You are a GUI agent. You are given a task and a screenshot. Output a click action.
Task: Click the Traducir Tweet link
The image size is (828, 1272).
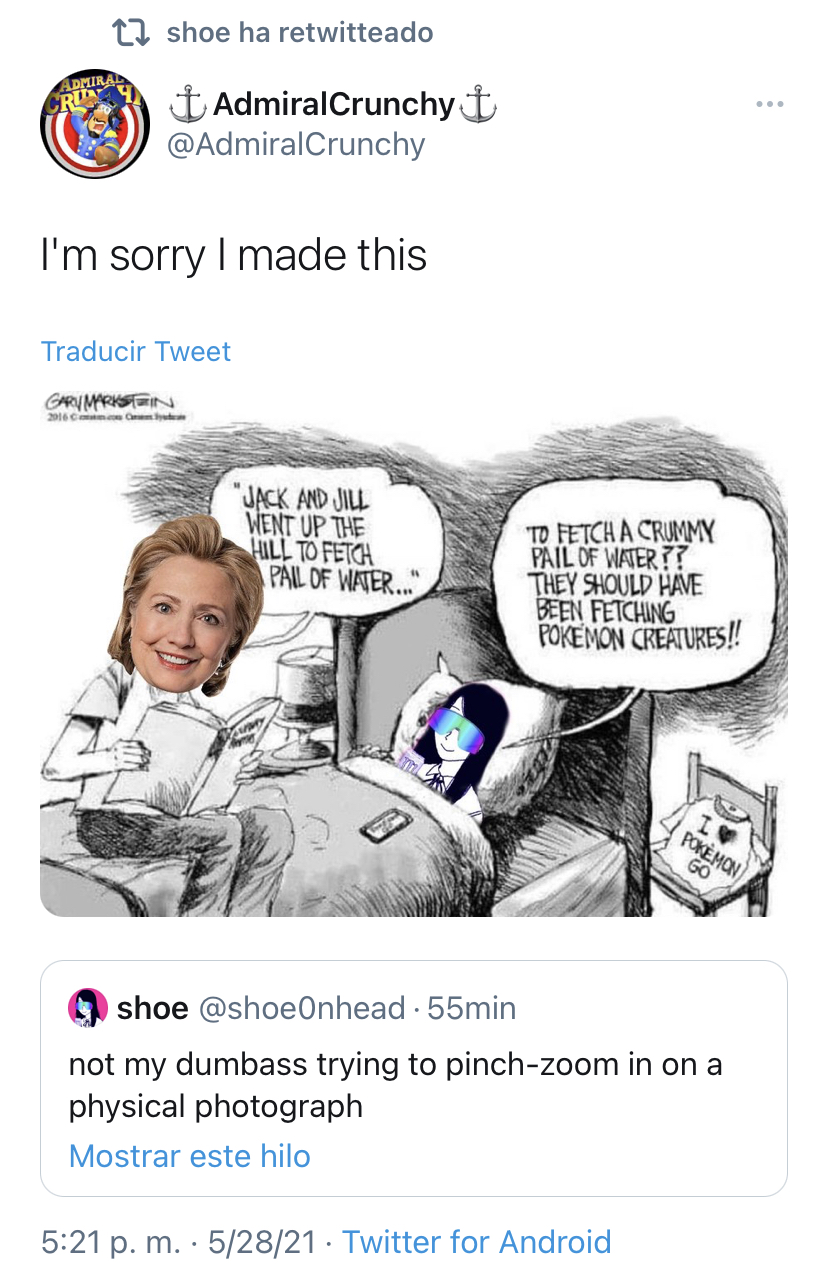coord(136,351)
